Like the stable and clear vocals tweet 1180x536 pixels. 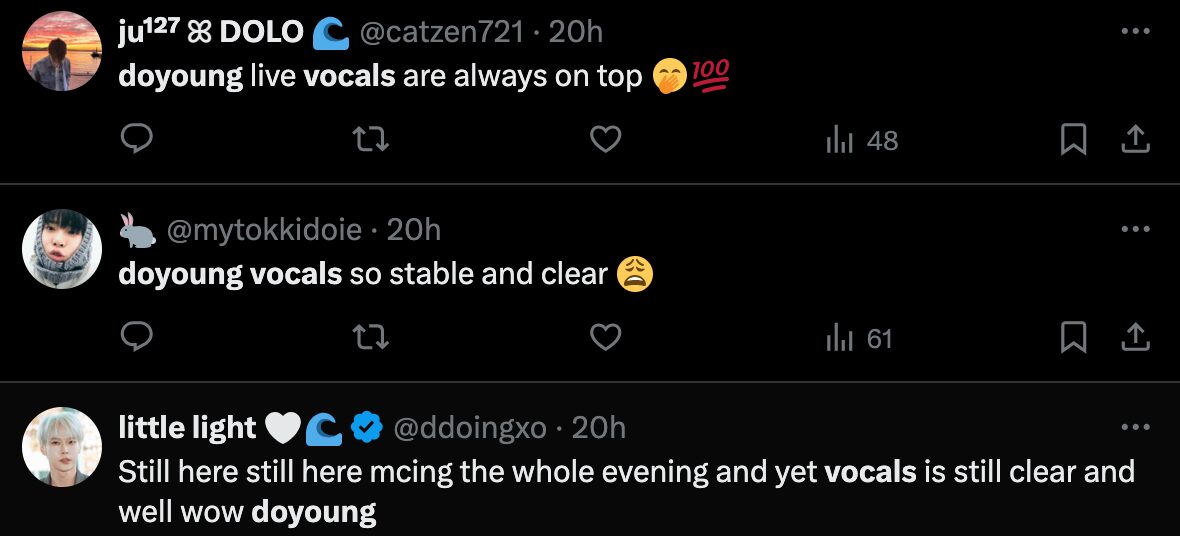[605, 338]
